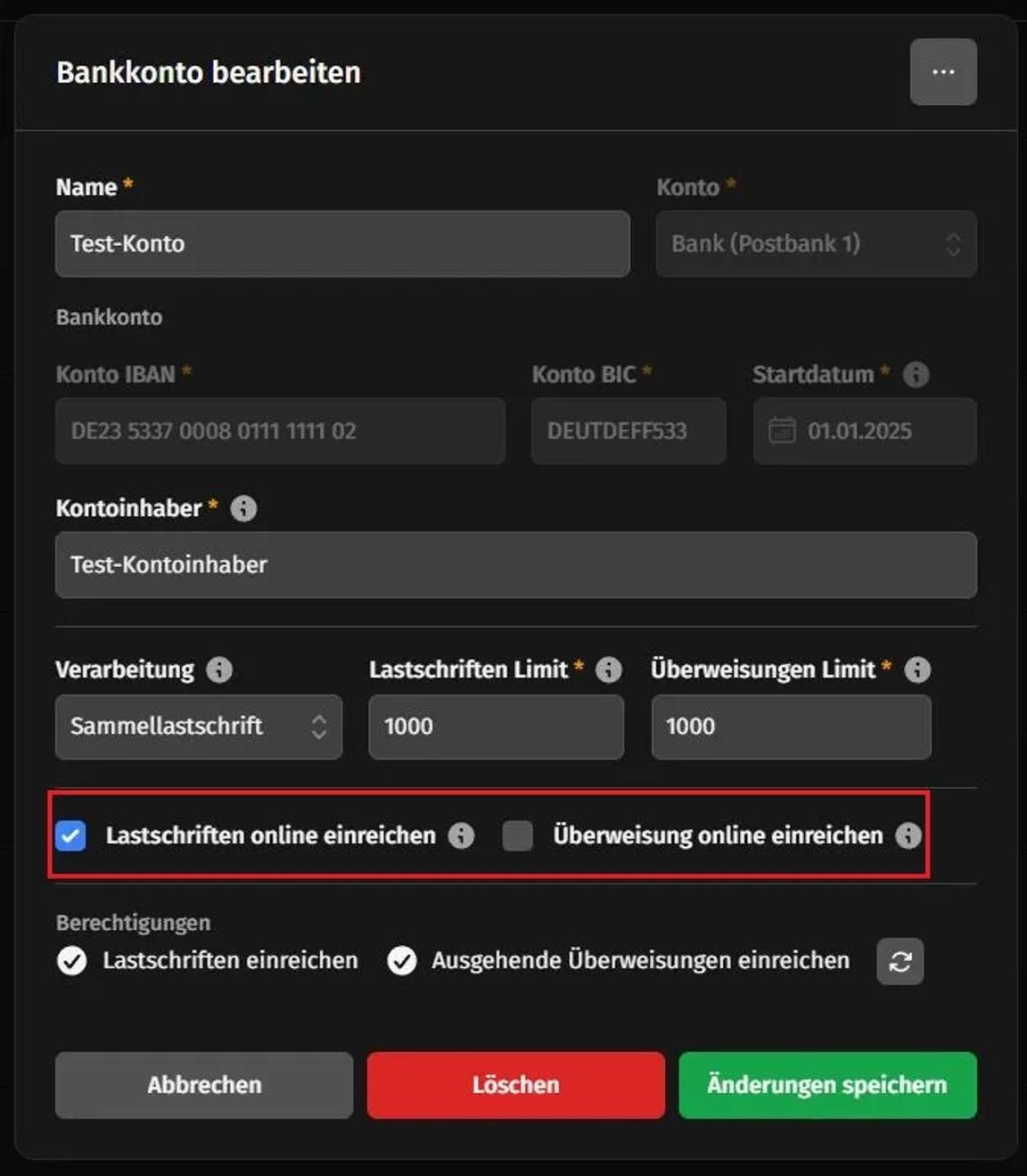
Task: Show info icon next to Überweisungen Limit
Action: (917, 670)
